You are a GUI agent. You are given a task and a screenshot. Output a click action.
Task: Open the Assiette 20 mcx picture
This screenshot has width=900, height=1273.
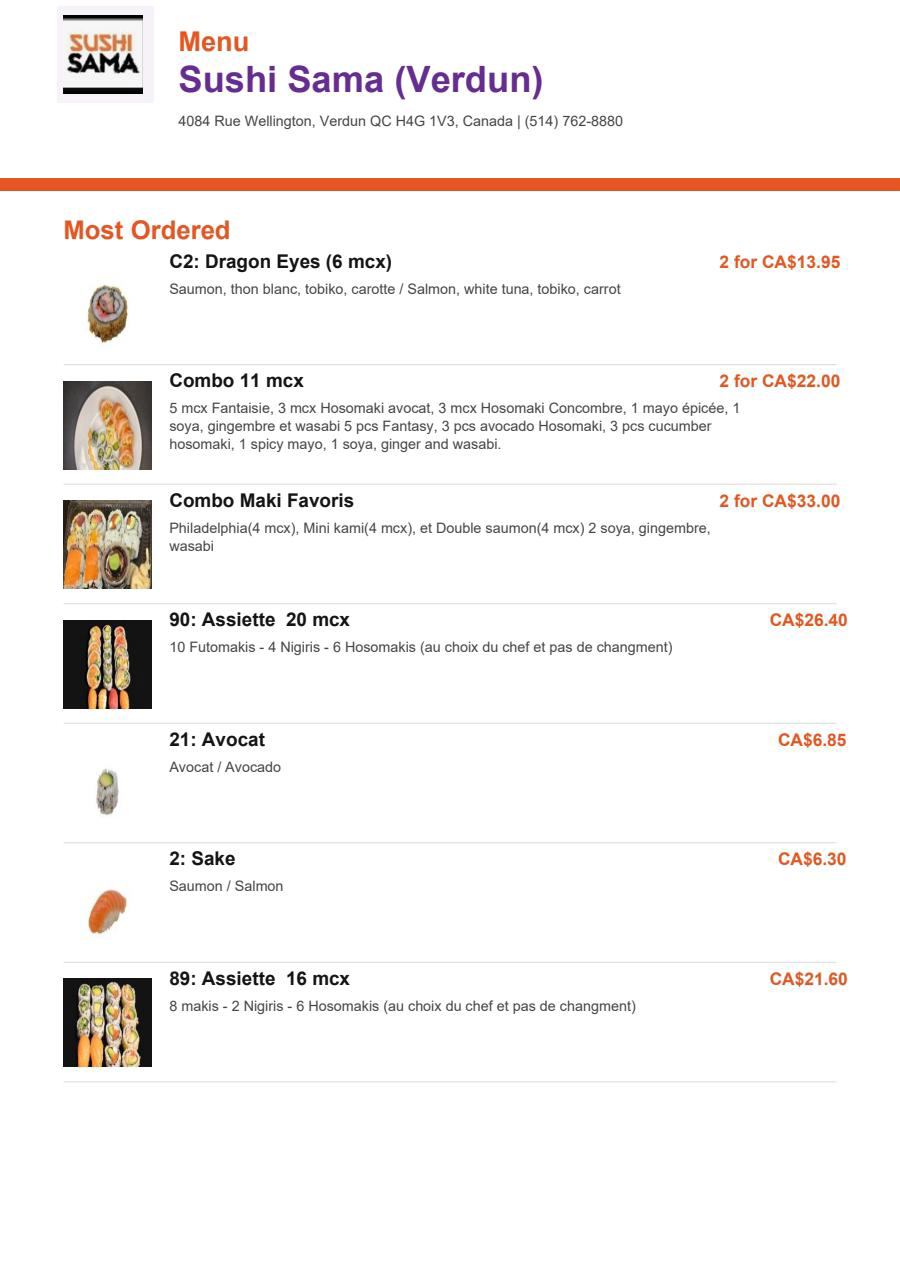coord(107,664)
